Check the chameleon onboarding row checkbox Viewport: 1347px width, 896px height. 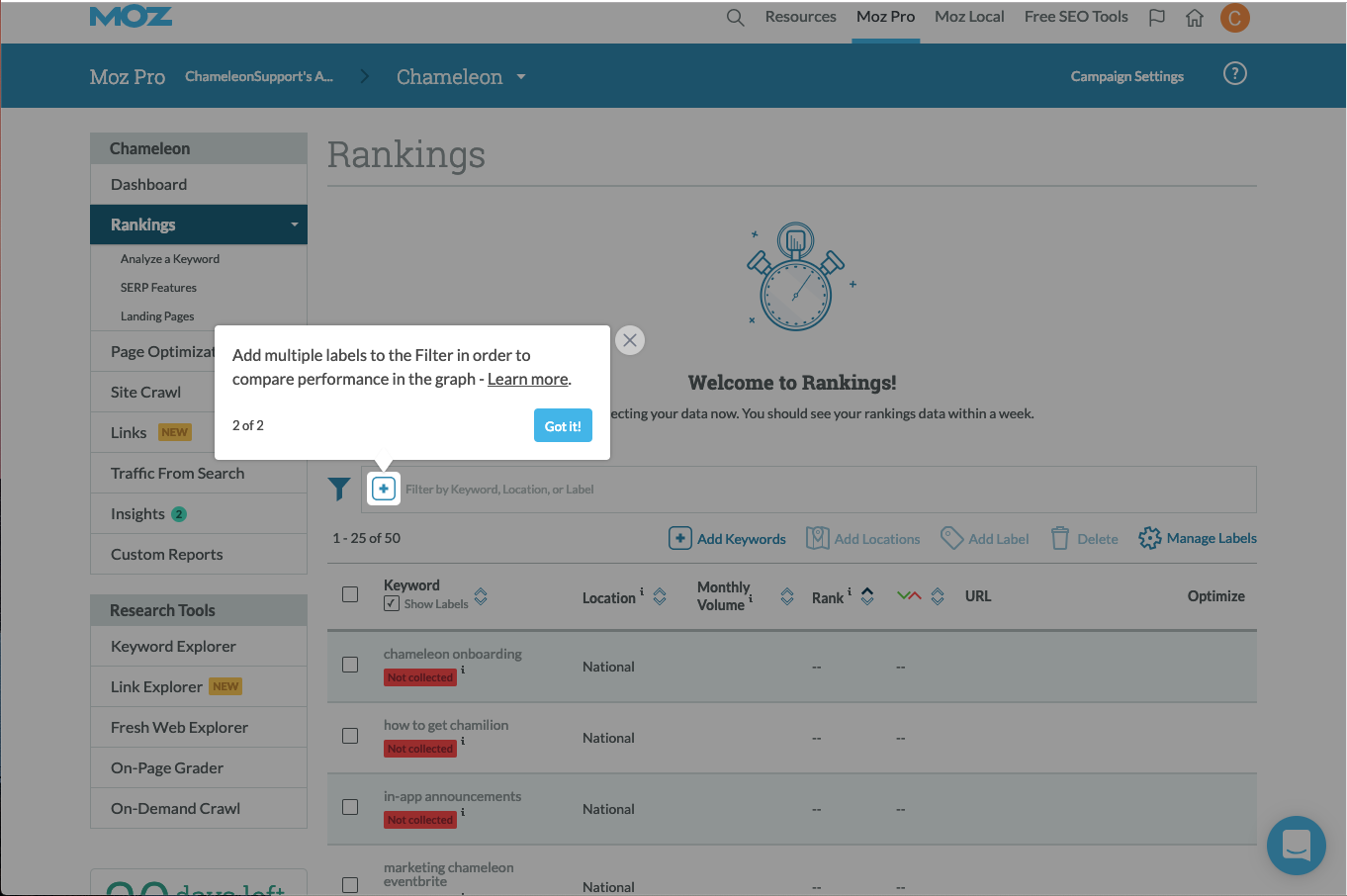click(350, 665)
